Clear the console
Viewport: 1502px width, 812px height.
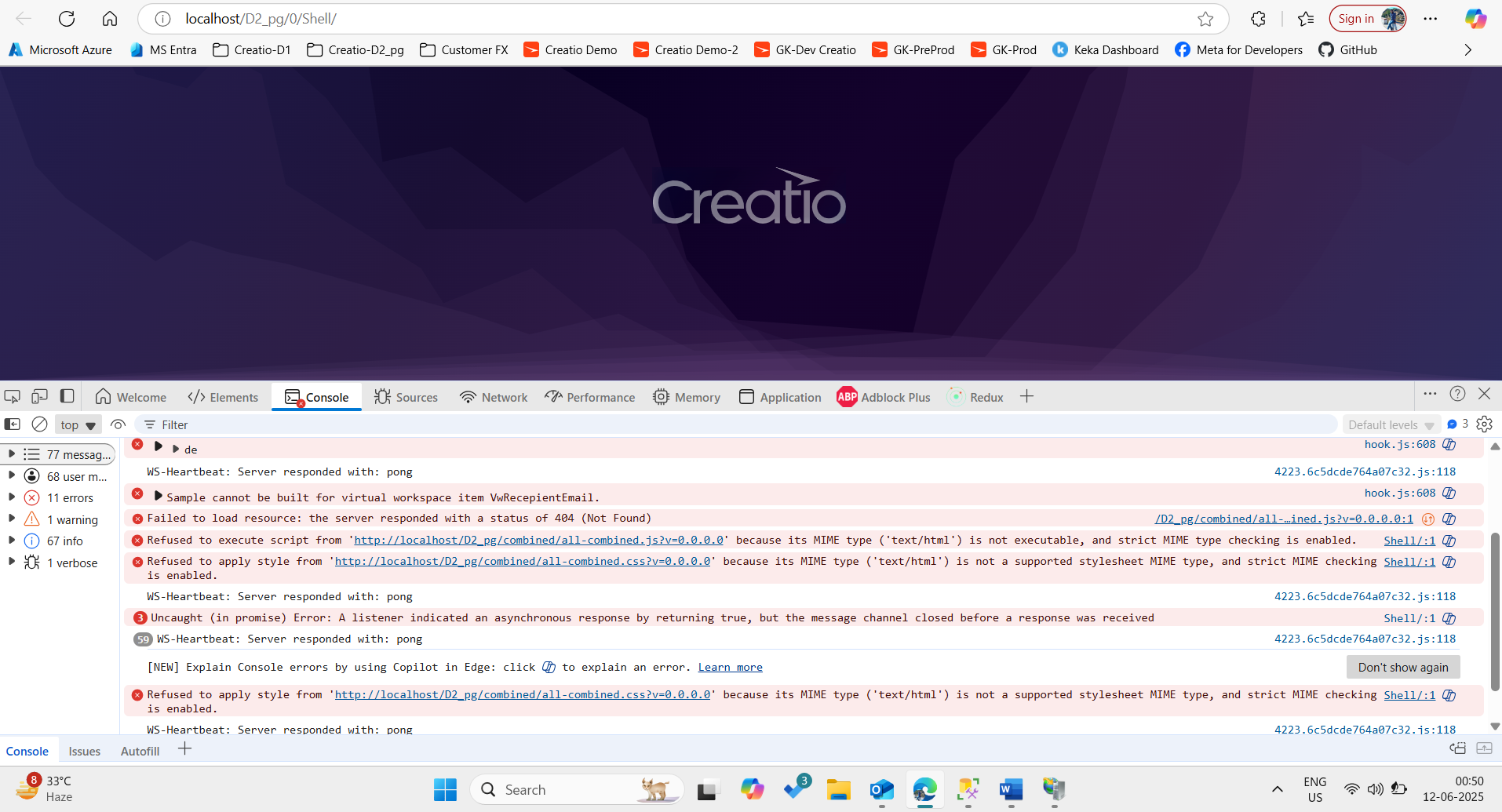(39, 424)
